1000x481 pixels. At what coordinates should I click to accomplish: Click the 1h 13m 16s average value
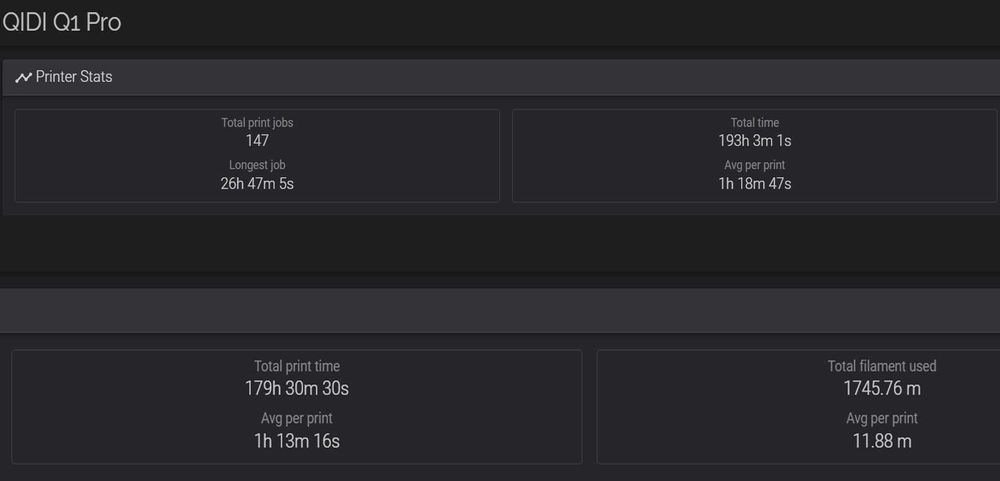[x=297, y=441]
